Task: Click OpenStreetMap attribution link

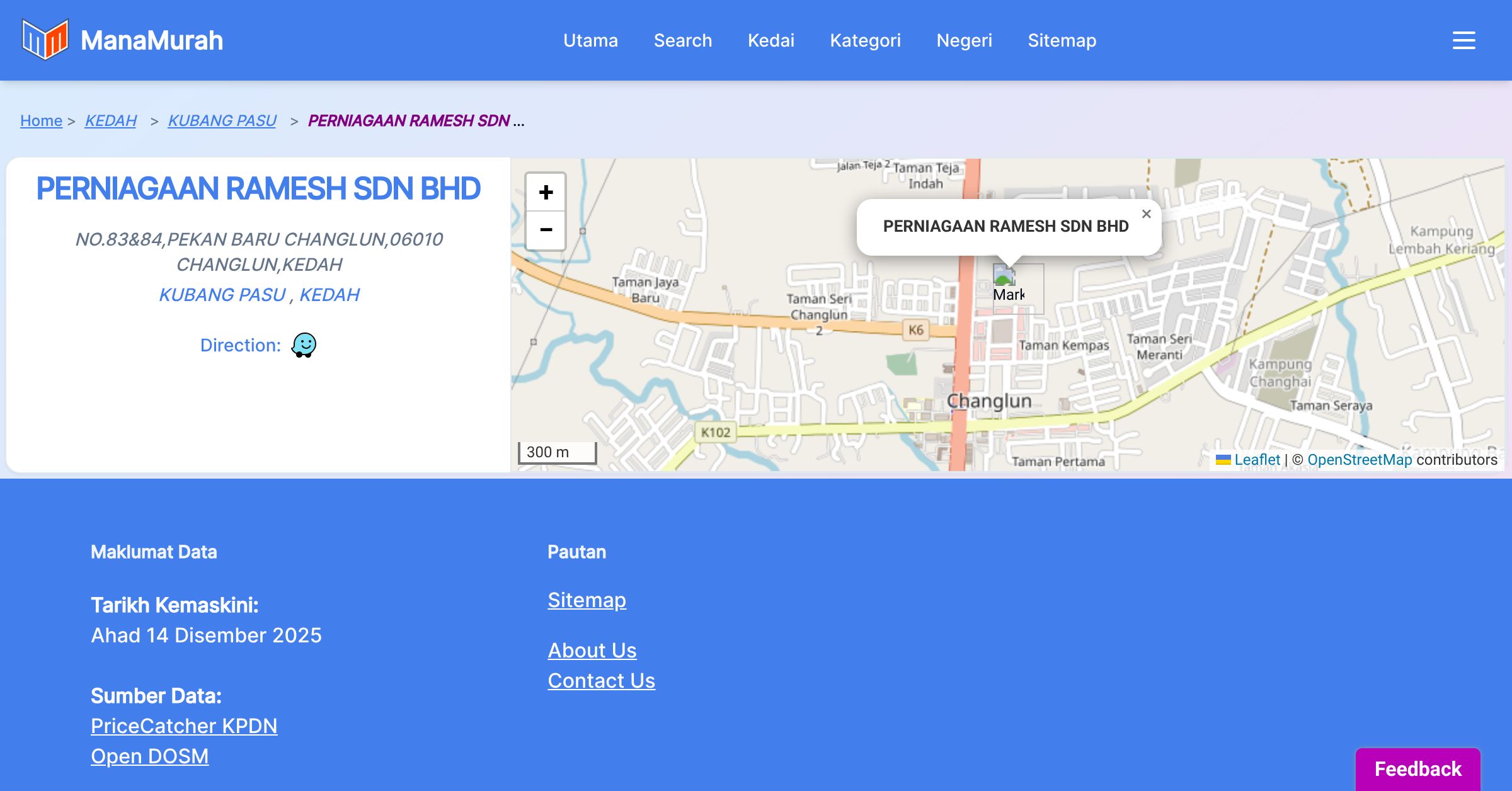Action: click(1360, 460)
